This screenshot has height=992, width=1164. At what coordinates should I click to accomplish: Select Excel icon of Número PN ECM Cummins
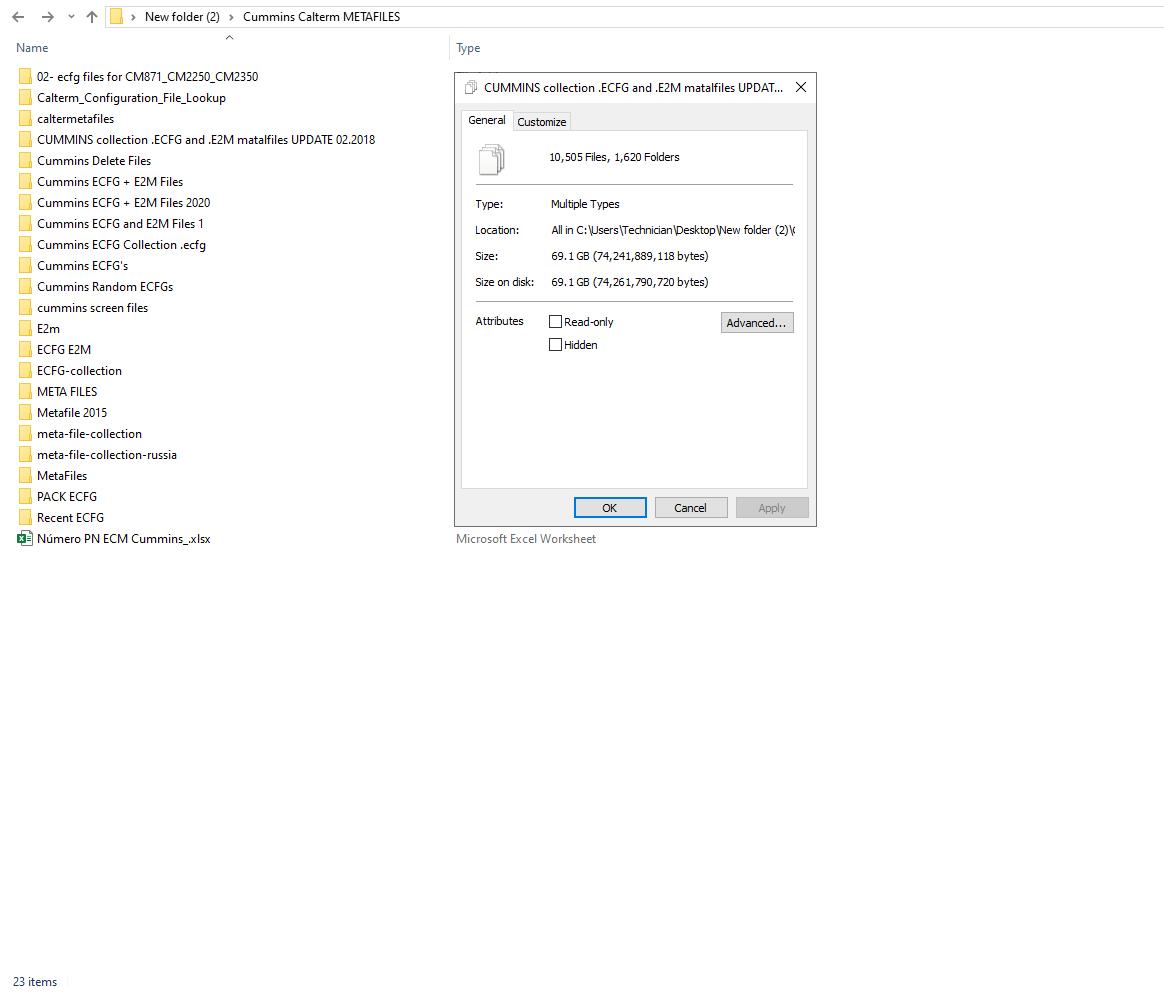[24, 538]
